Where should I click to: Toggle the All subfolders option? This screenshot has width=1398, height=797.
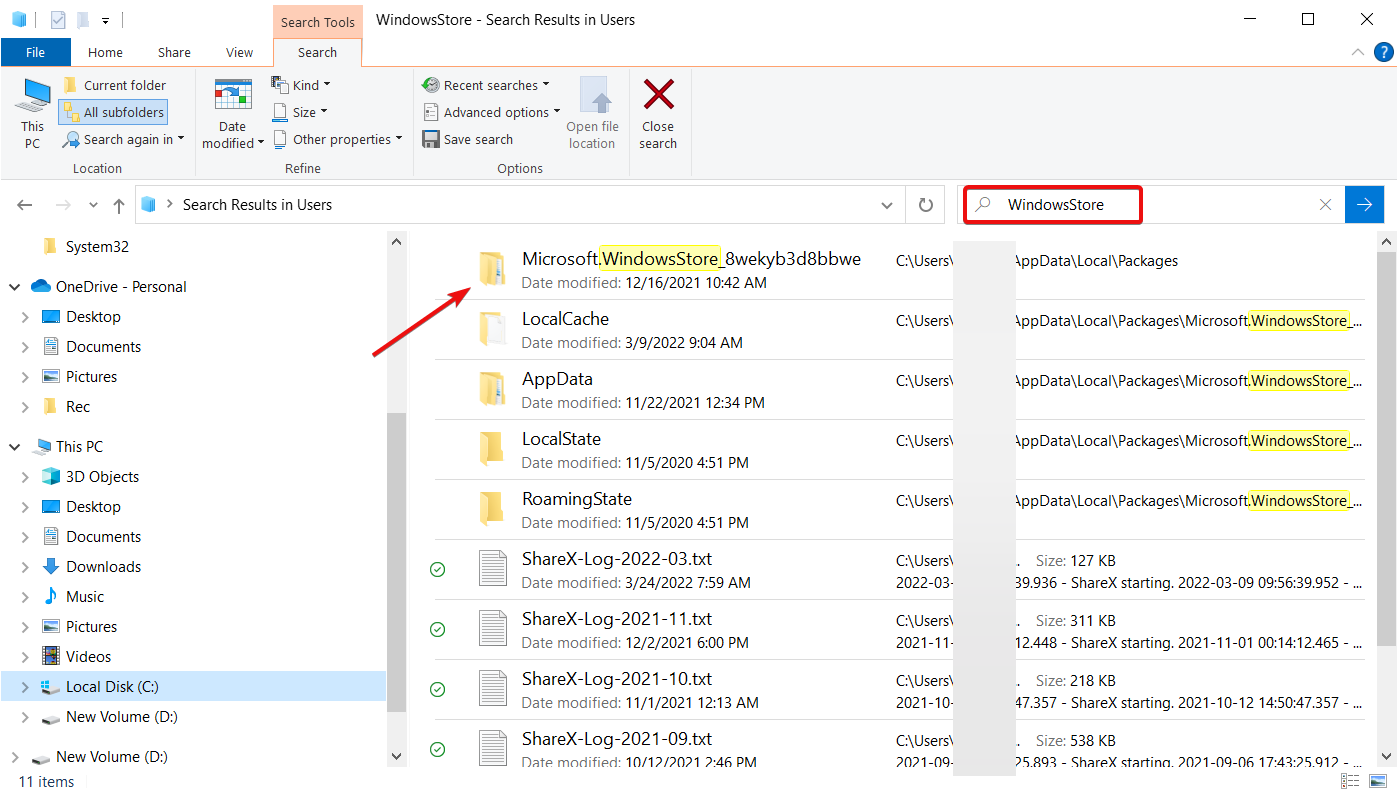(112, 112)
